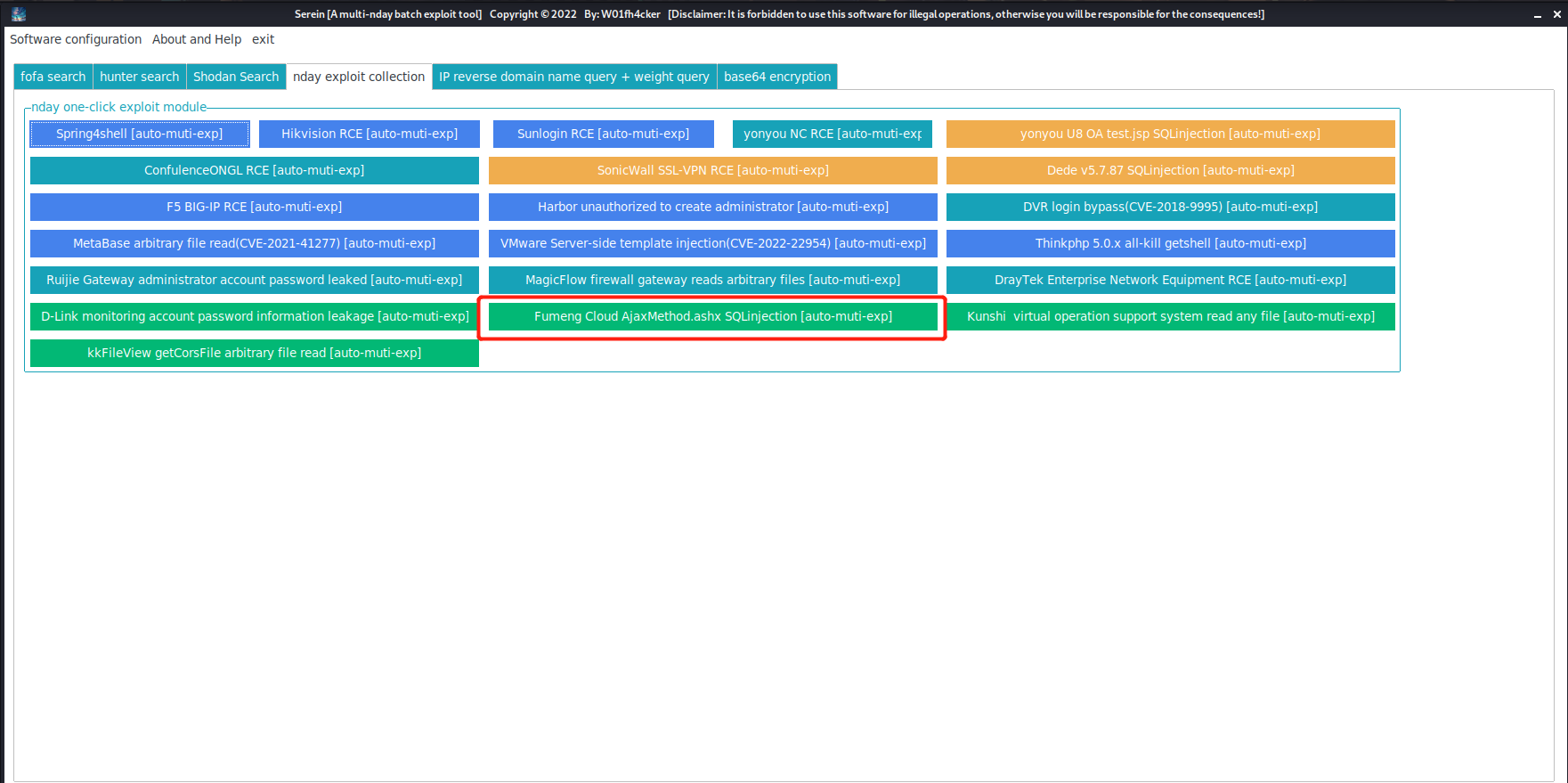The image size is (1568, 783).
Task: Click kkFileView getCorsFile arbitrary file read button
Action: coord(255,353)
